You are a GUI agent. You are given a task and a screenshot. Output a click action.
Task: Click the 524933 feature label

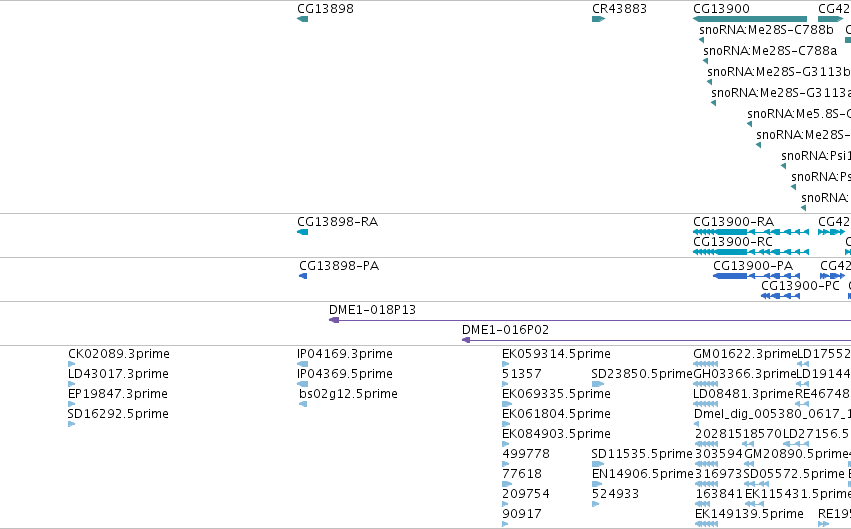coord(615,494)
